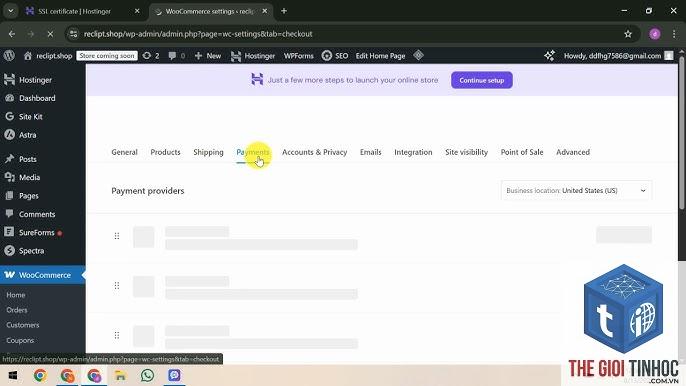Switch to the Products settings tab

(x=165, y=152)
